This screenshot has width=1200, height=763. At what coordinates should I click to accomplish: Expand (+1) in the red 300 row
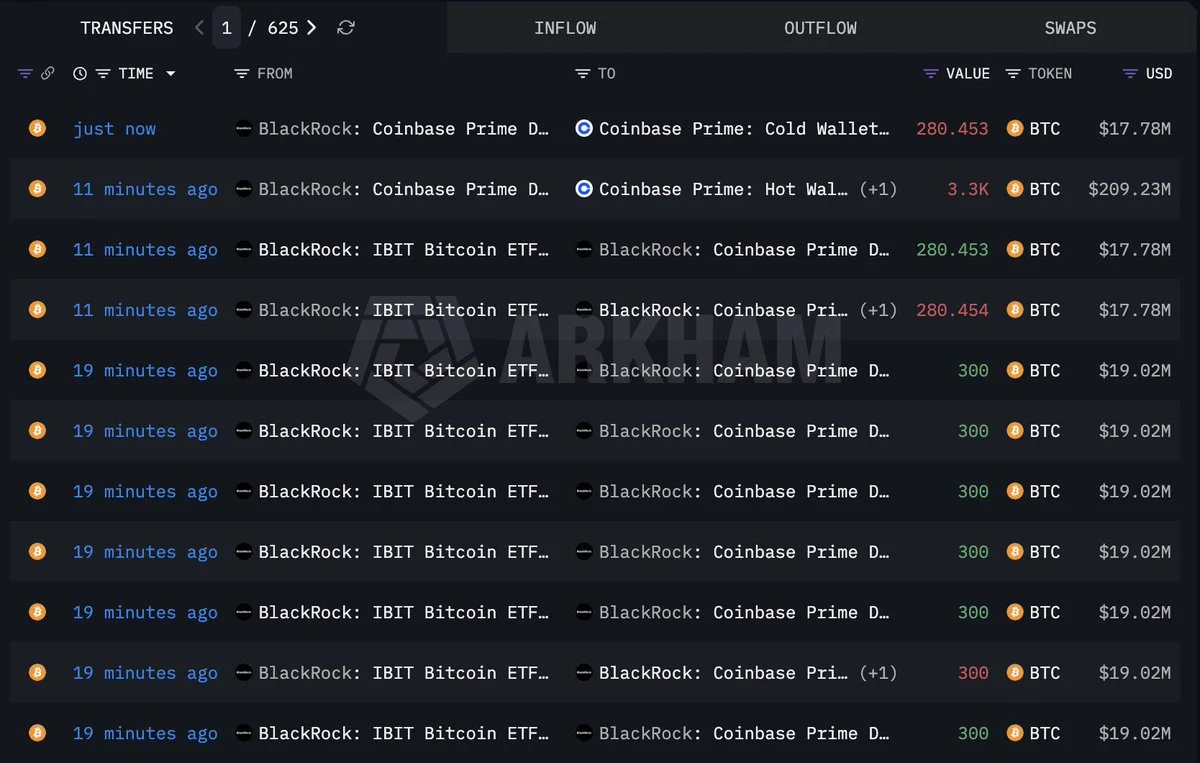(878, 673)
